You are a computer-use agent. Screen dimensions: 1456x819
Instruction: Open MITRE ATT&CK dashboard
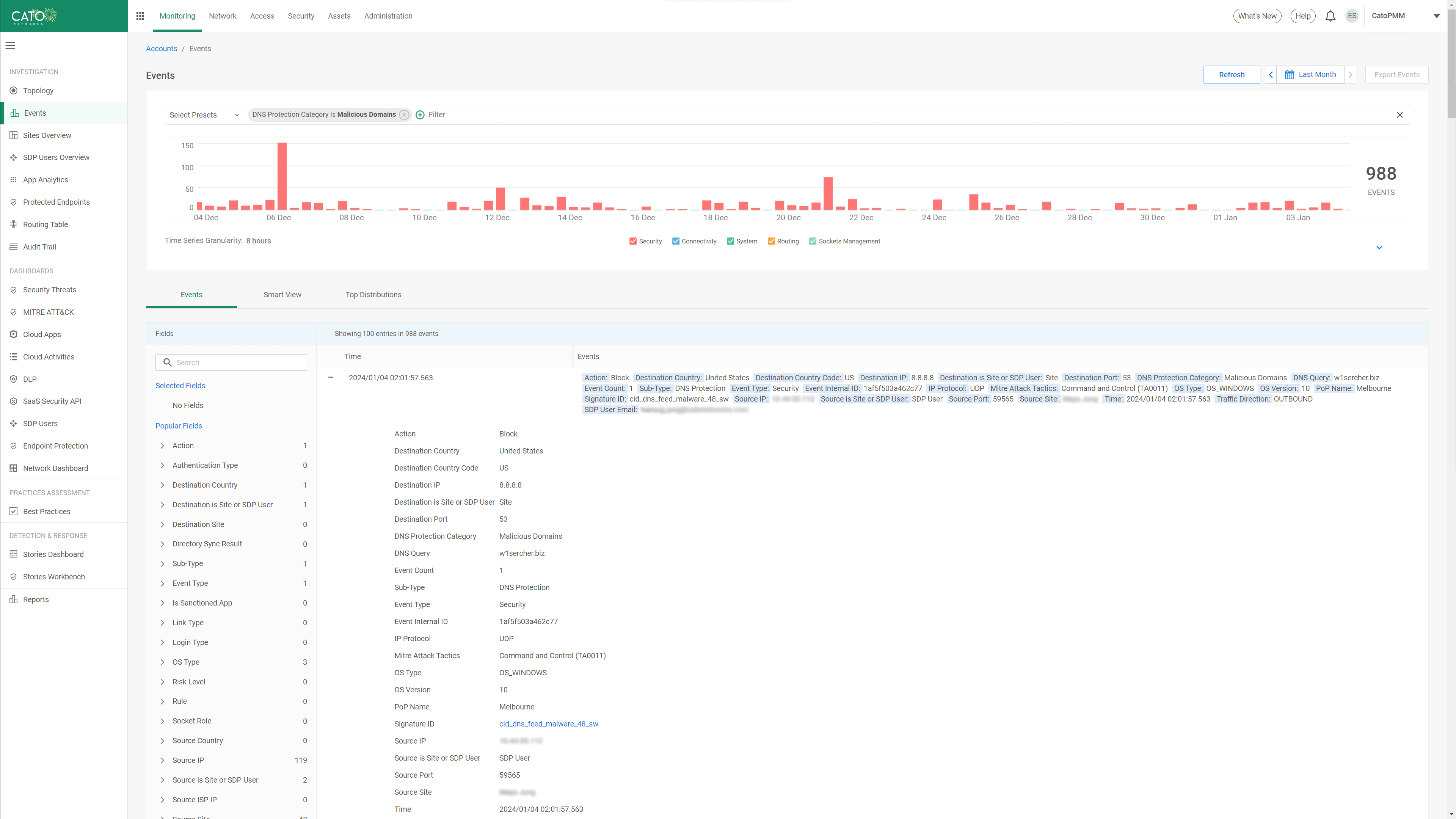48,312
